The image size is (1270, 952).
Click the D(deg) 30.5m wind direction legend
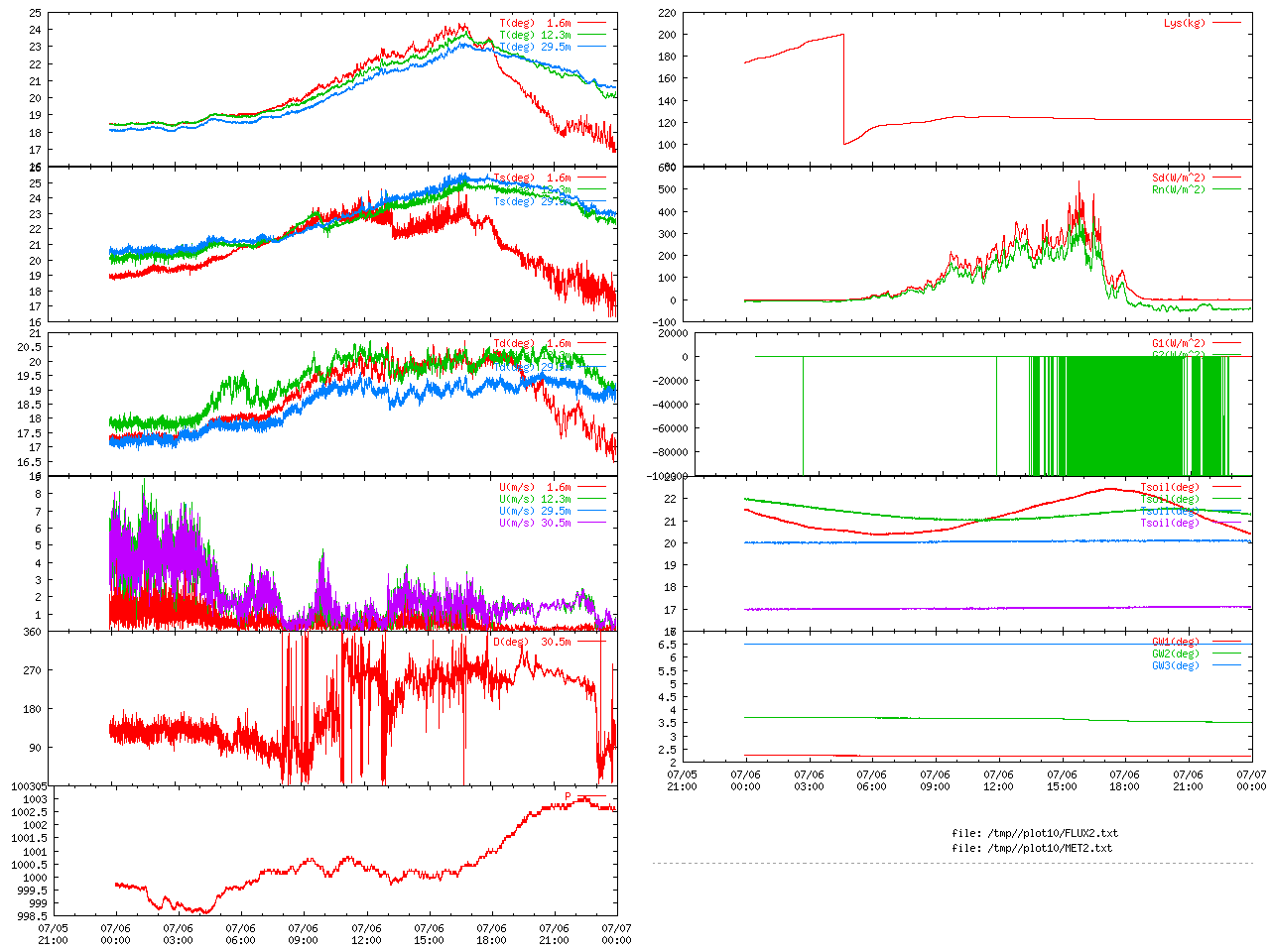[x=532, y=642]
